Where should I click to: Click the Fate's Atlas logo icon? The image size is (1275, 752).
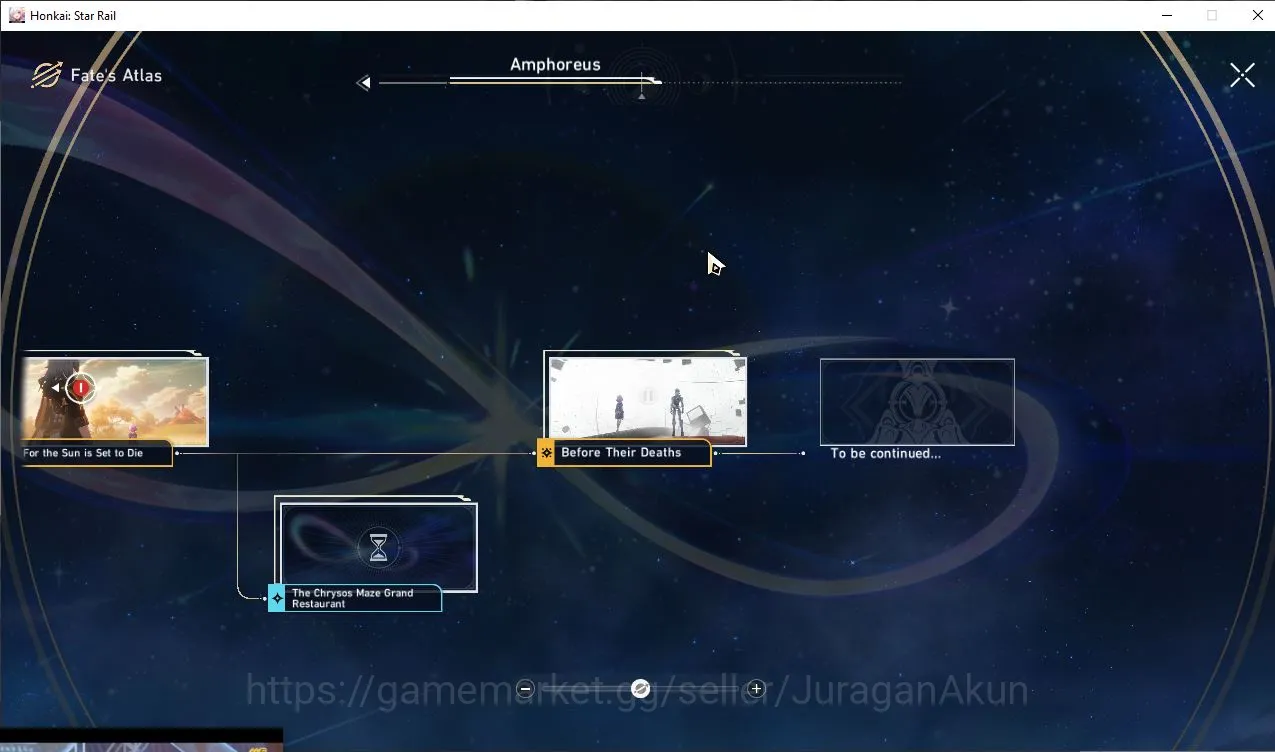click(x=46, y=75)
